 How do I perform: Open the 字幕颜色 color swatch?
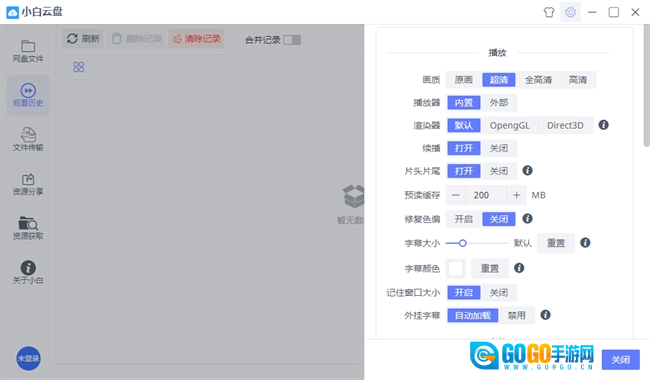456,269
